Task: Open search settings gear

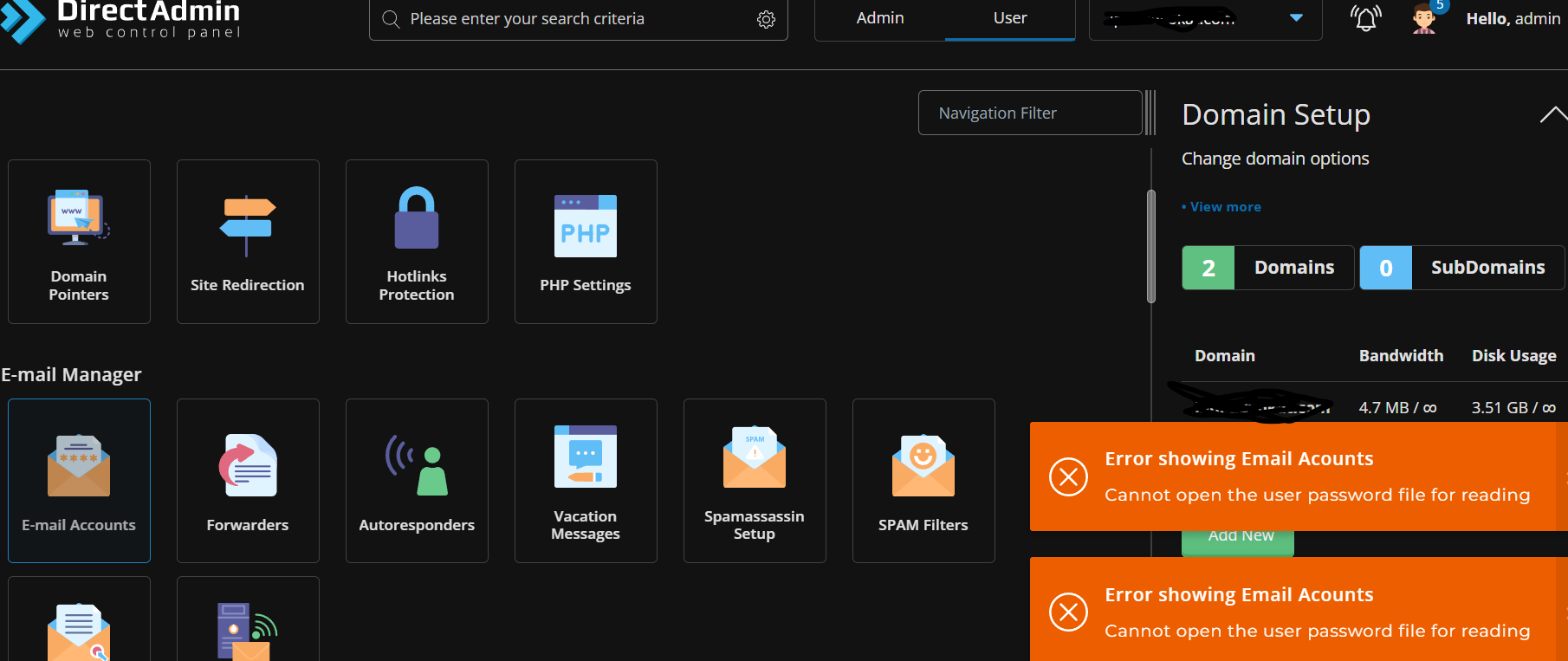Action: click(x=766, y=19)
